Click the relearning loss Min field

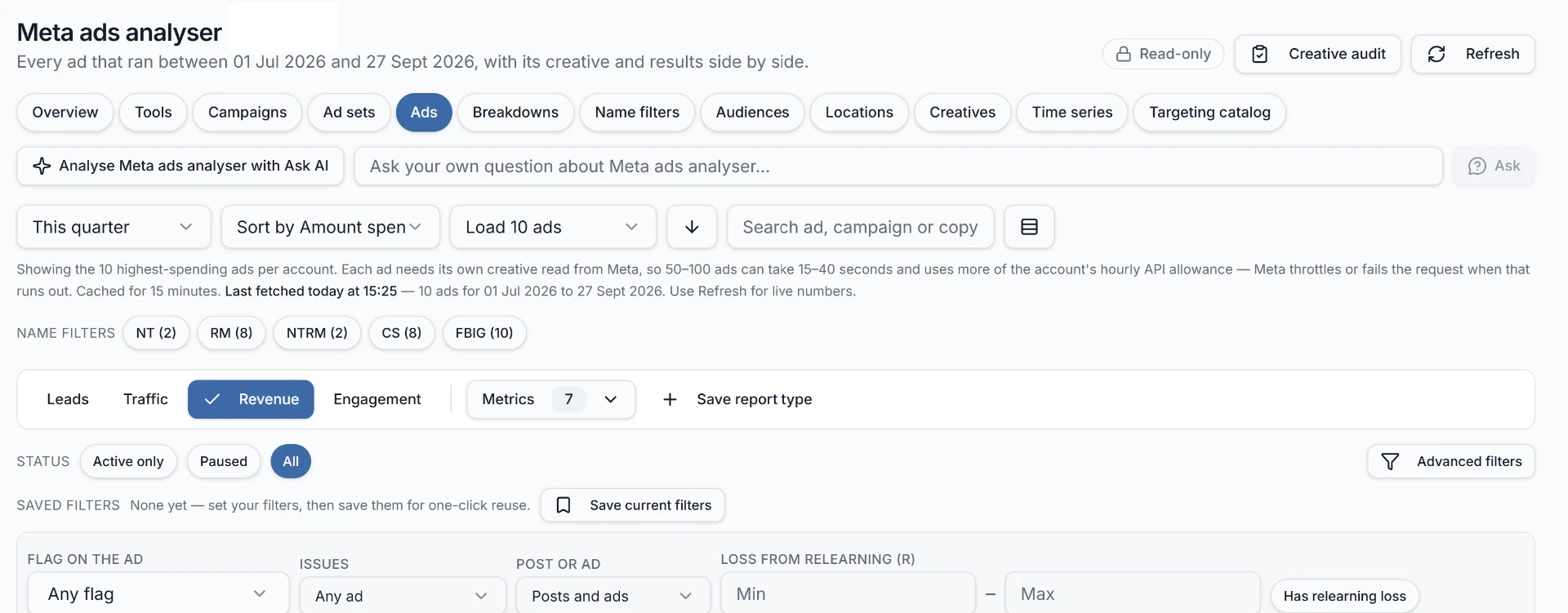point(848,594)
